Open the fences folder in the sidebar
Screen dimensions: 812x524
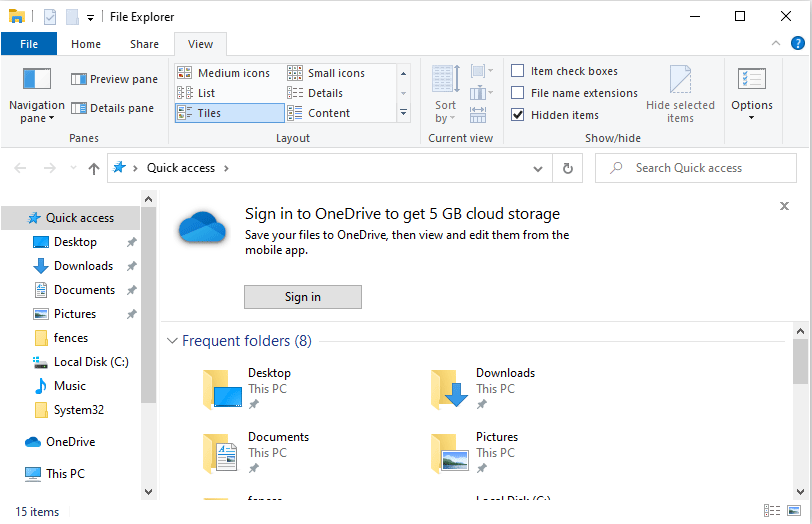(61, 338)
